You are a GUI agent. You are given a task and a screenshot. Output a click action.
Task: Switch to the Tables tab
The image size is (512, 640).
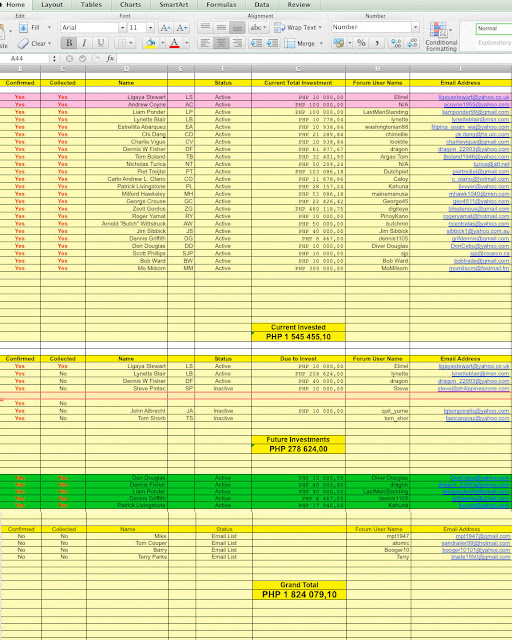click(x=91, y=5)
